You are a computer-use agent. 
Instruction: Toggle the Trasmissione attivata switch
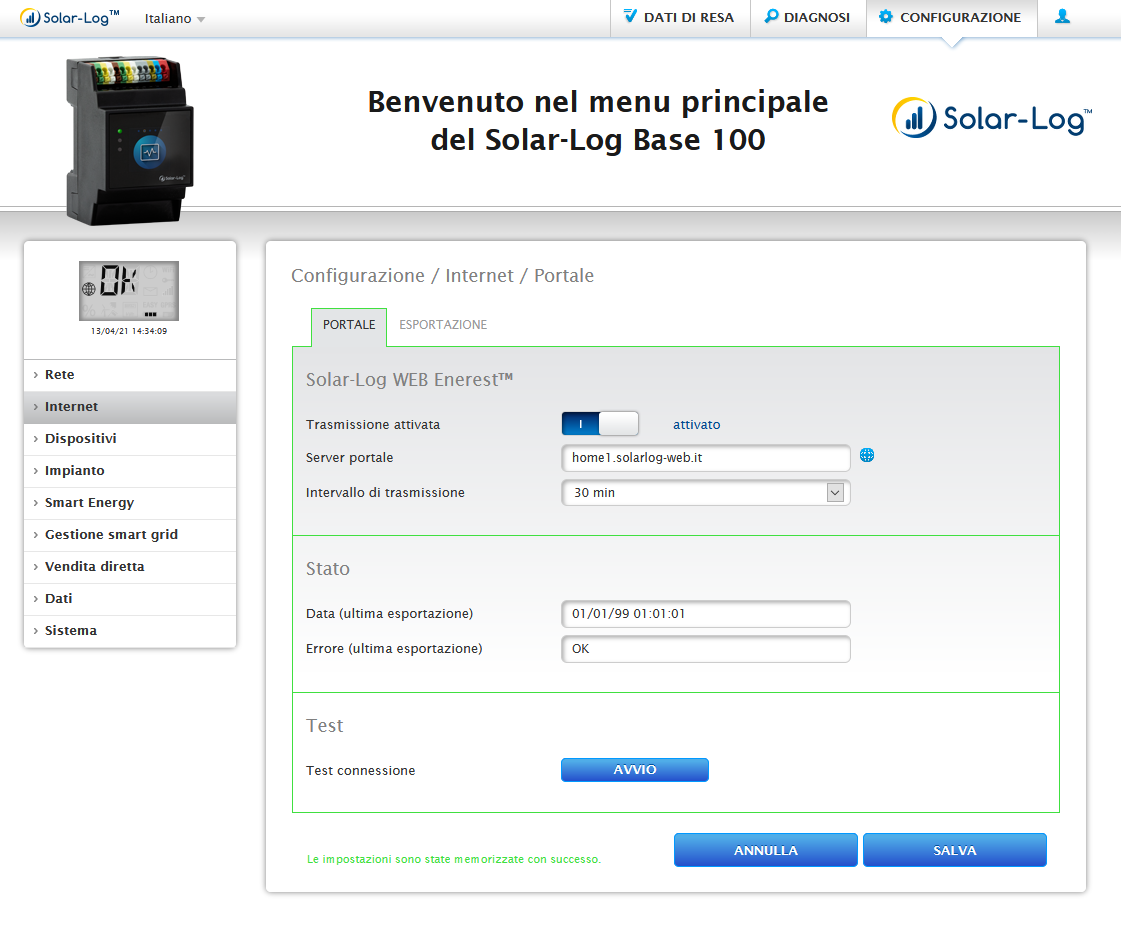[599, 424]
